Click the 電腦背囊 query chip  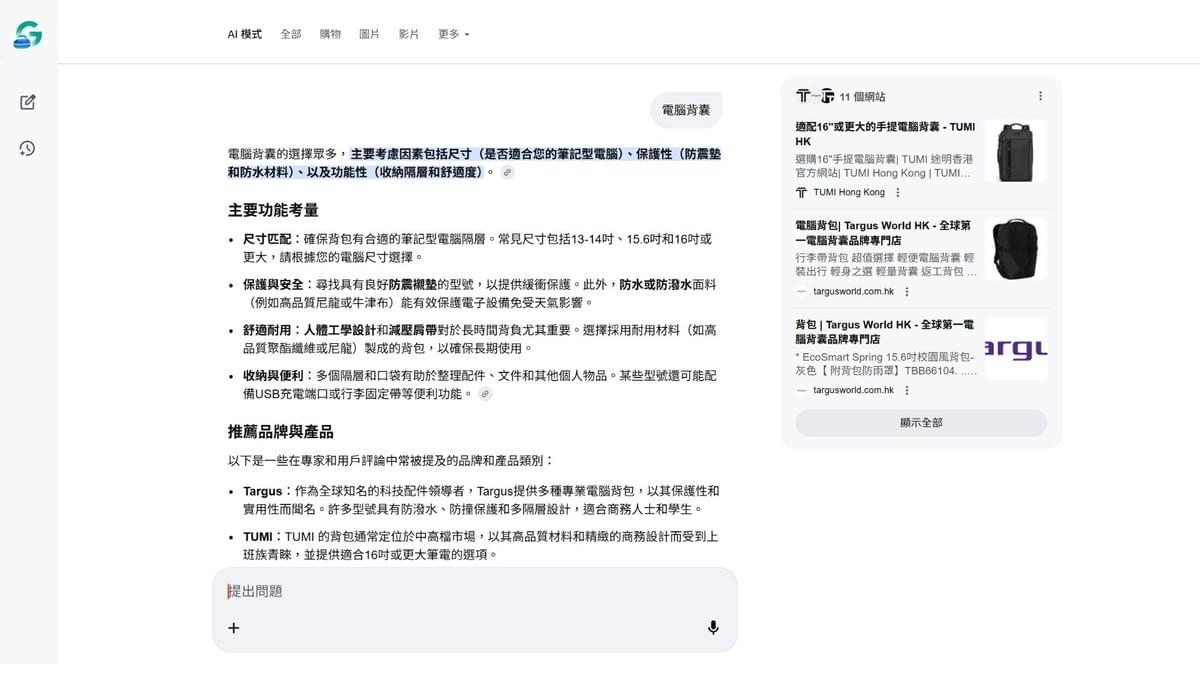685,110
